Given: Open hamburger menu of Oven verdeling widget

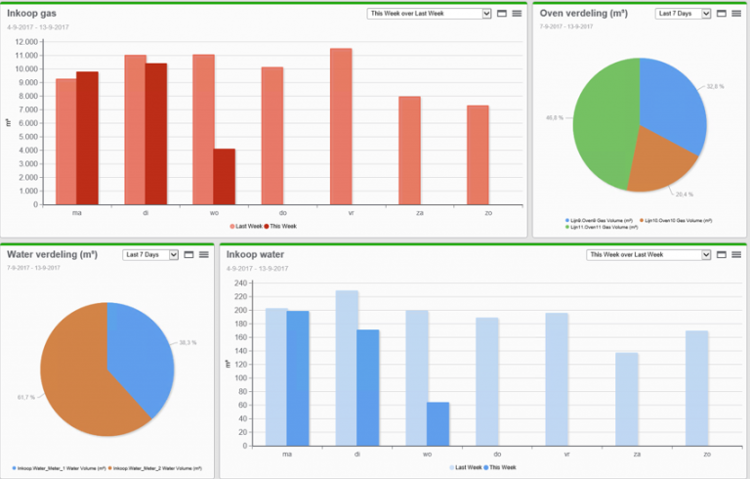Looking at the screenshot, I should point(735,13).
